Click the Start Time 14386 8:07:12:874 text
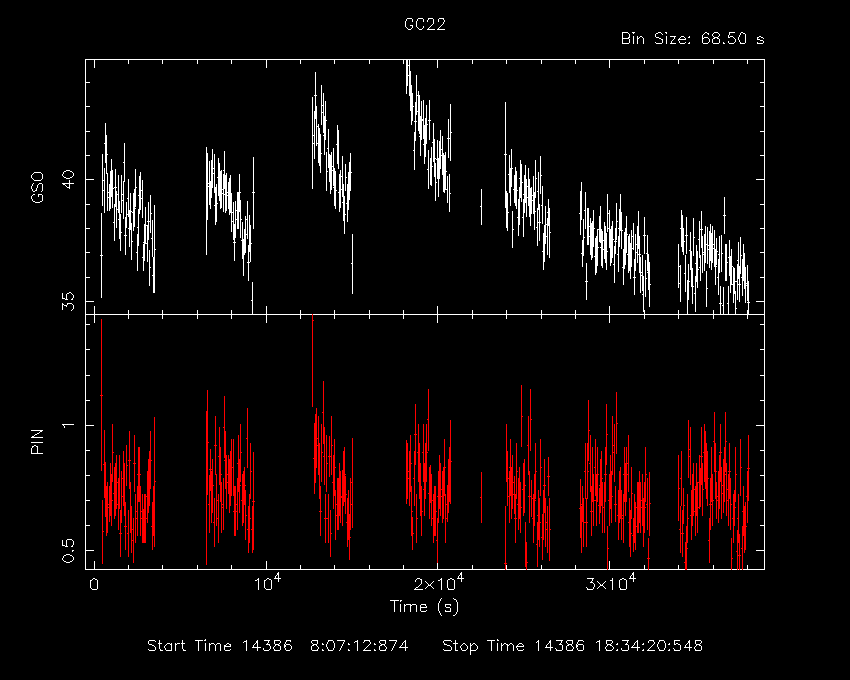Screen dimensions: 850x680 point(278,646)
